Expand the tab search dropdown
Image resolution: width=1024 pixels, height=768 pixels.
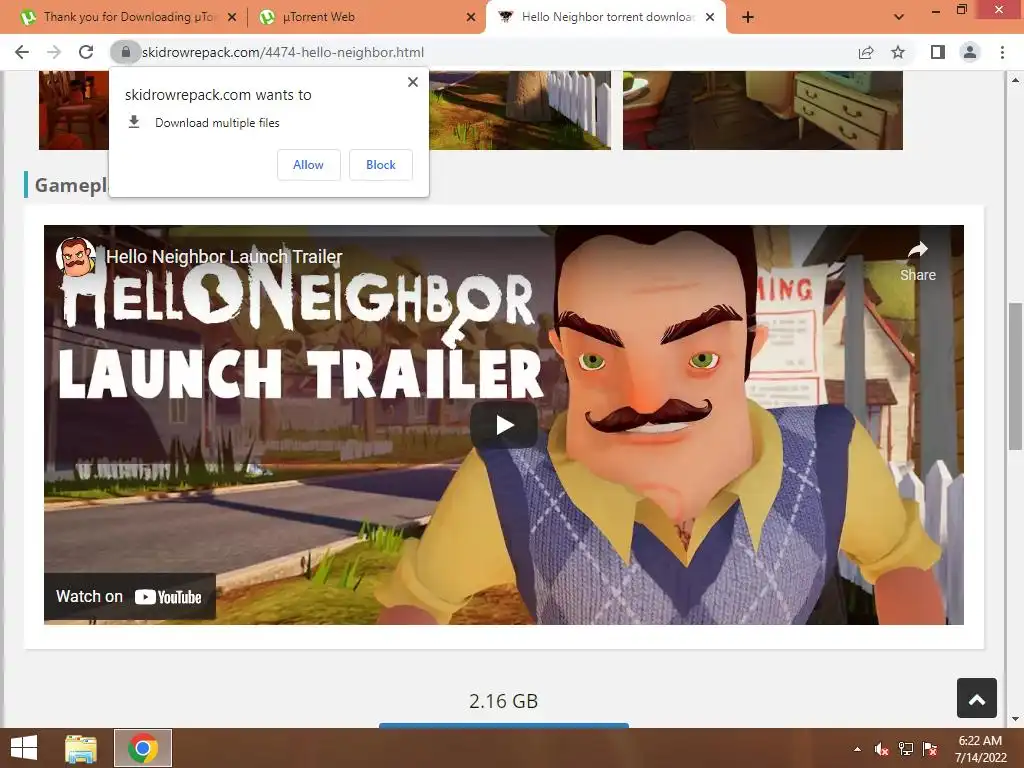click(x=899, y=18)
